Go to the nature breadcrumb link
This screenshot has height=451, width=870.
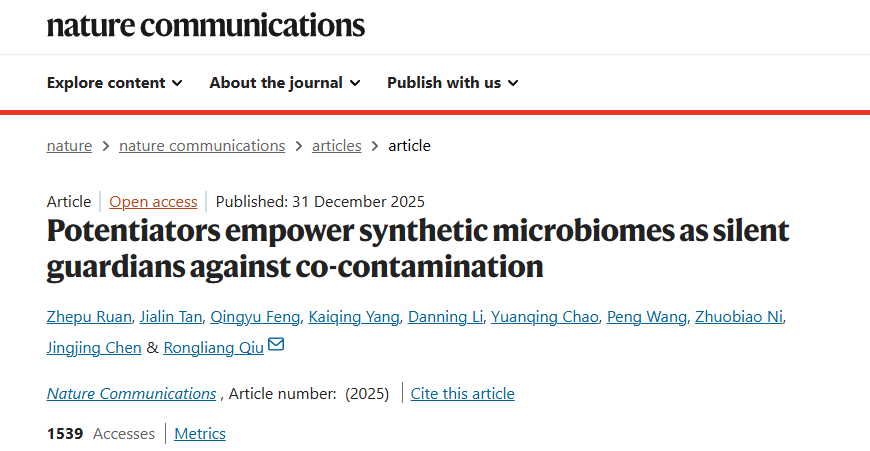69,146
